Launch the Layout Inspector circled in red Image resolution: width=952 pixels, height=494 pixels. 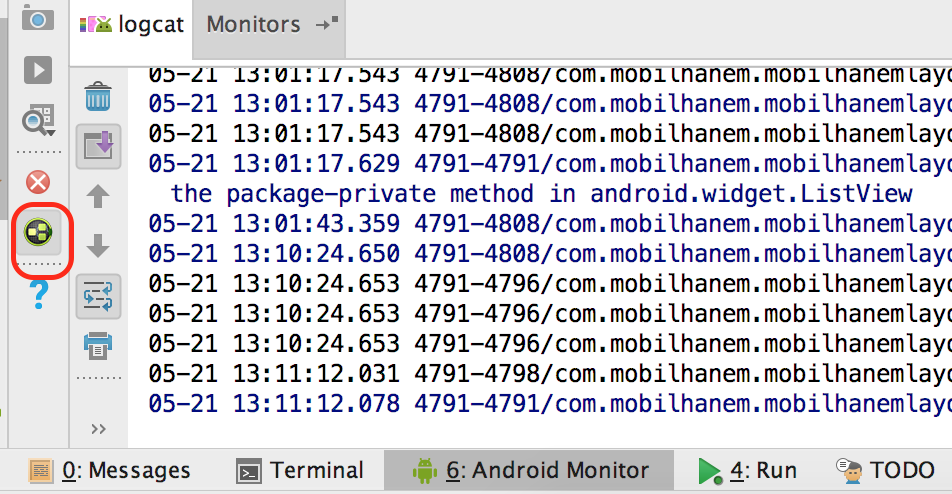pyautogui.click(x=38, y=232)
